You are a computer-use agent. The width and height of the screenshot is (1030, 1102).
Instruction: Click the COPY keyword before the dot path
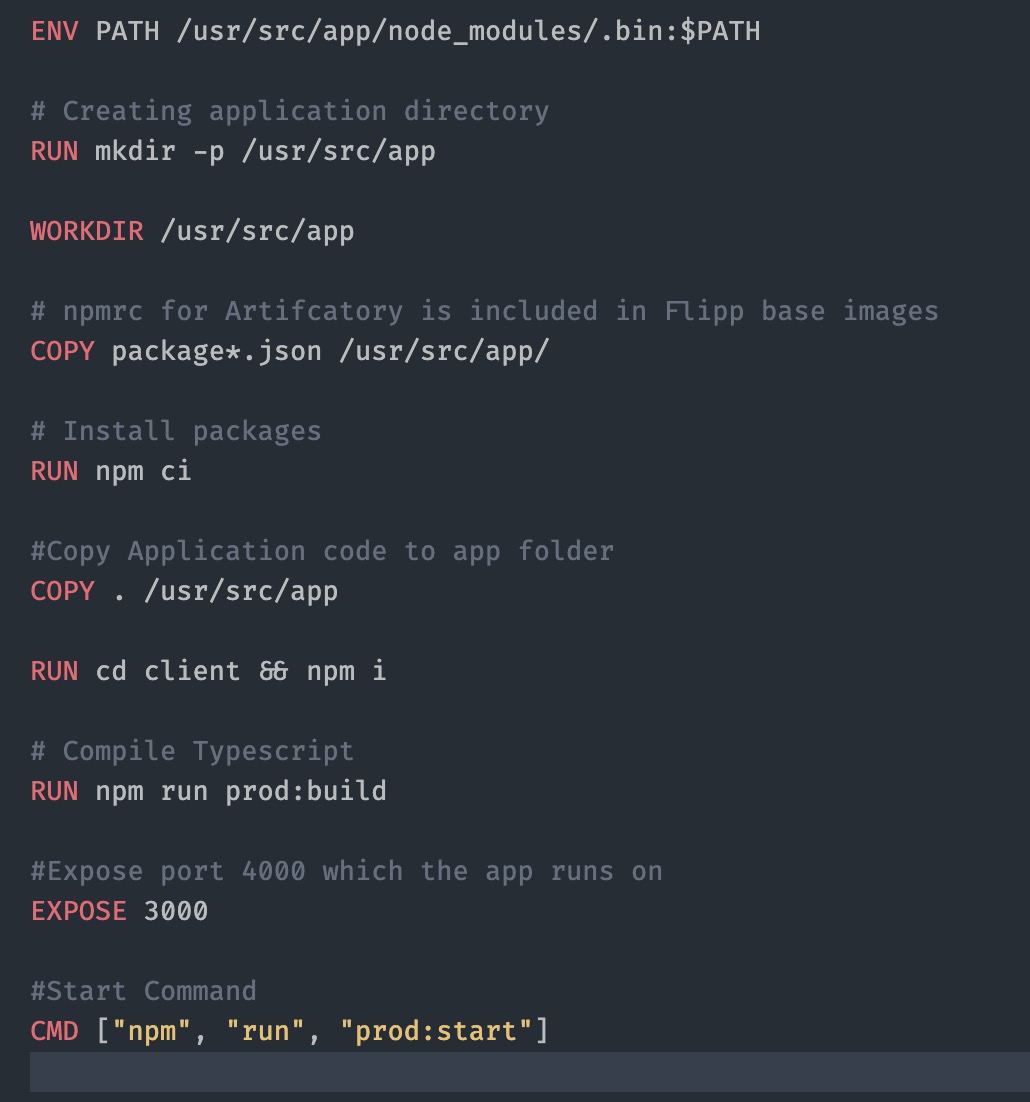[62, 591]
